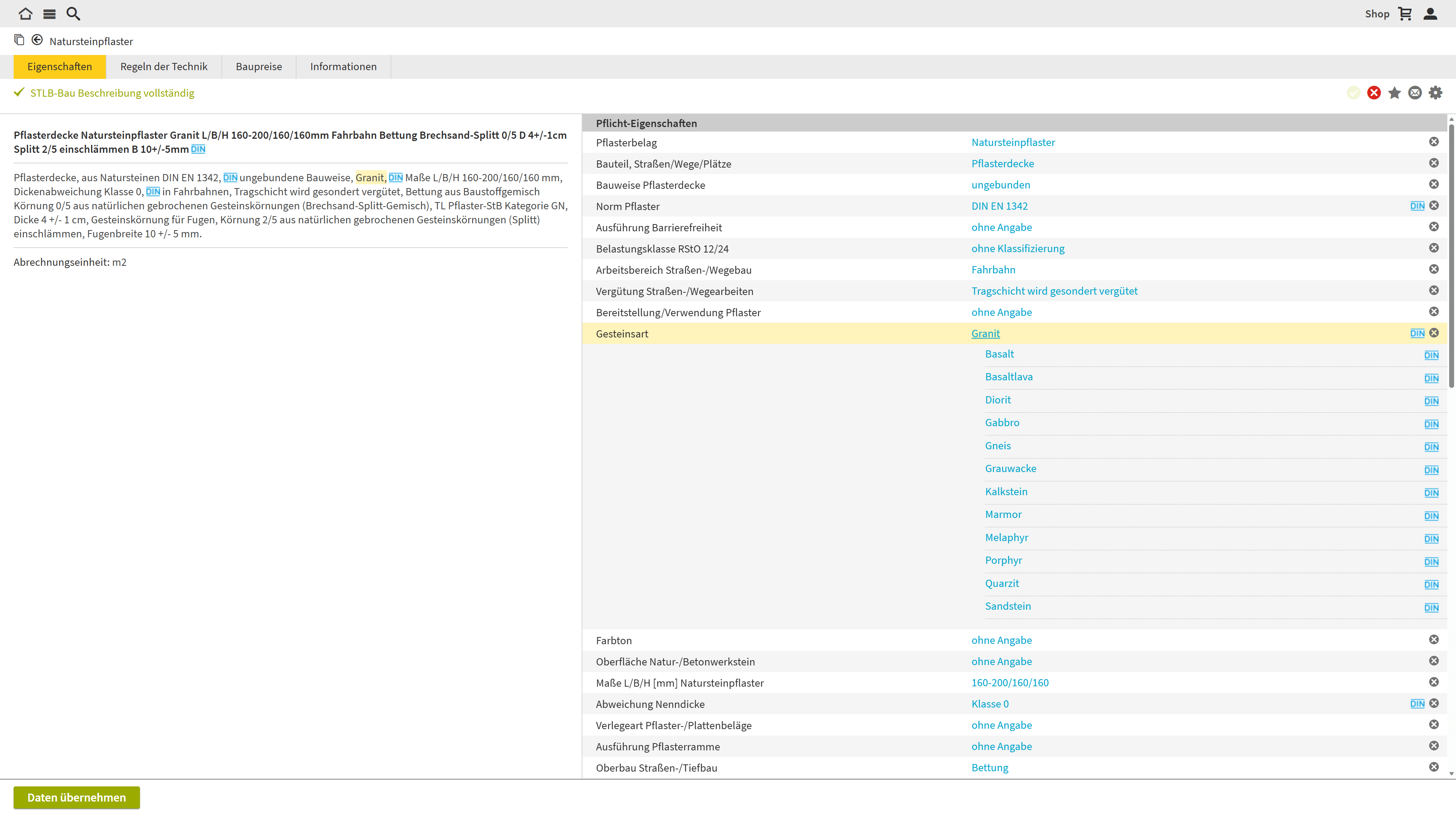
Task: Open the shopping cart icon
Action: (1405, 14)
